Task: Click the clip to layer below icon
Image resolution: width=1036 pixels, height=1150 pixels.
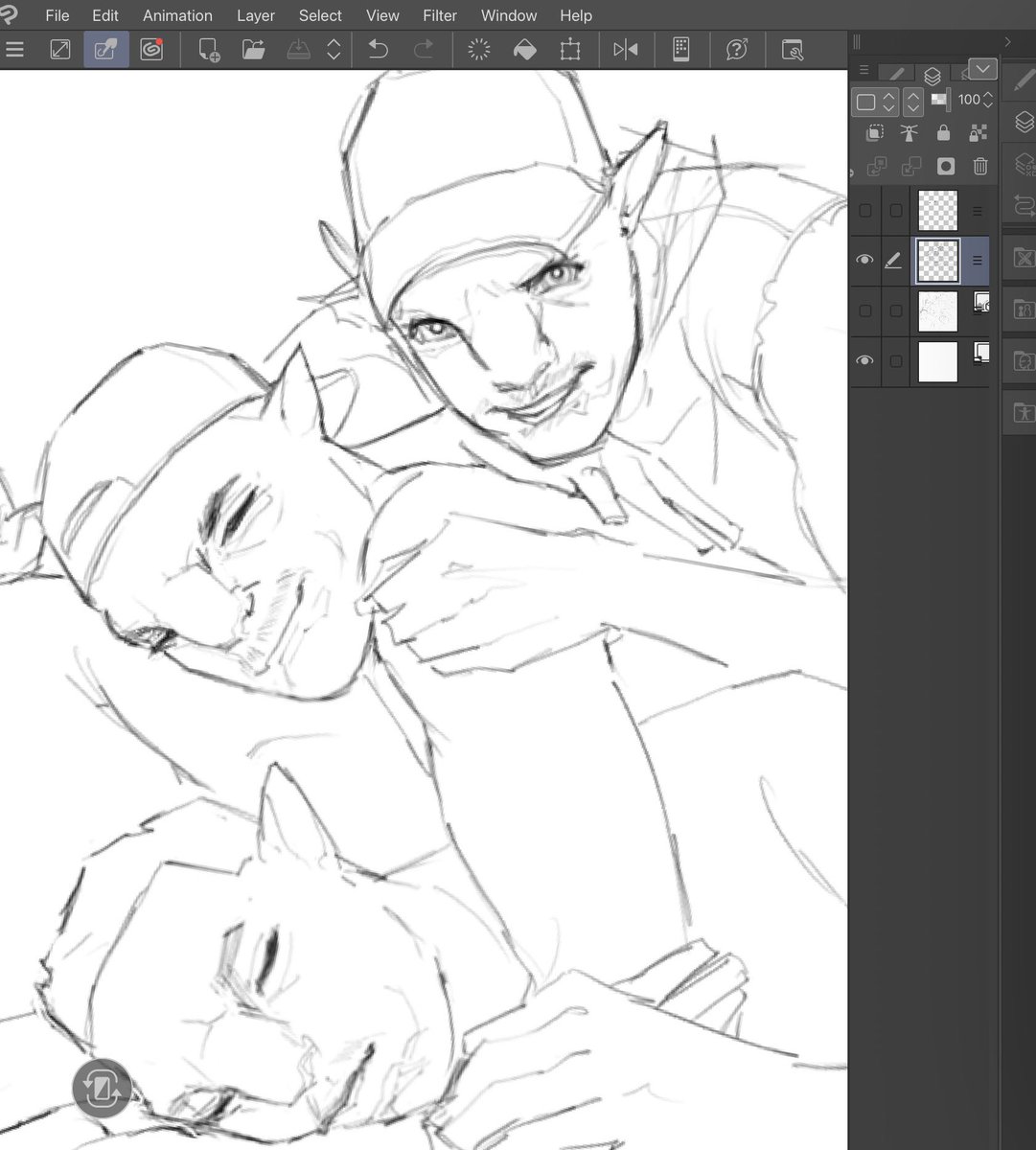Action: click(875, 133)
